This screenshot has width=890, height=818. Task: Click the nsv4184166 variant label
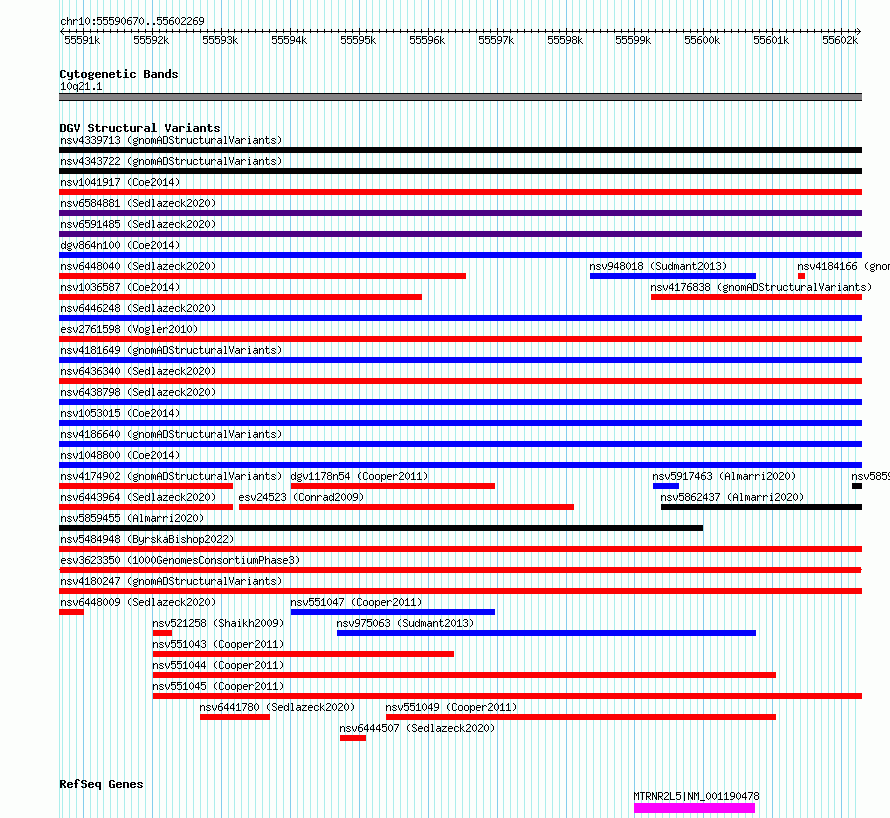pos(843,266)
